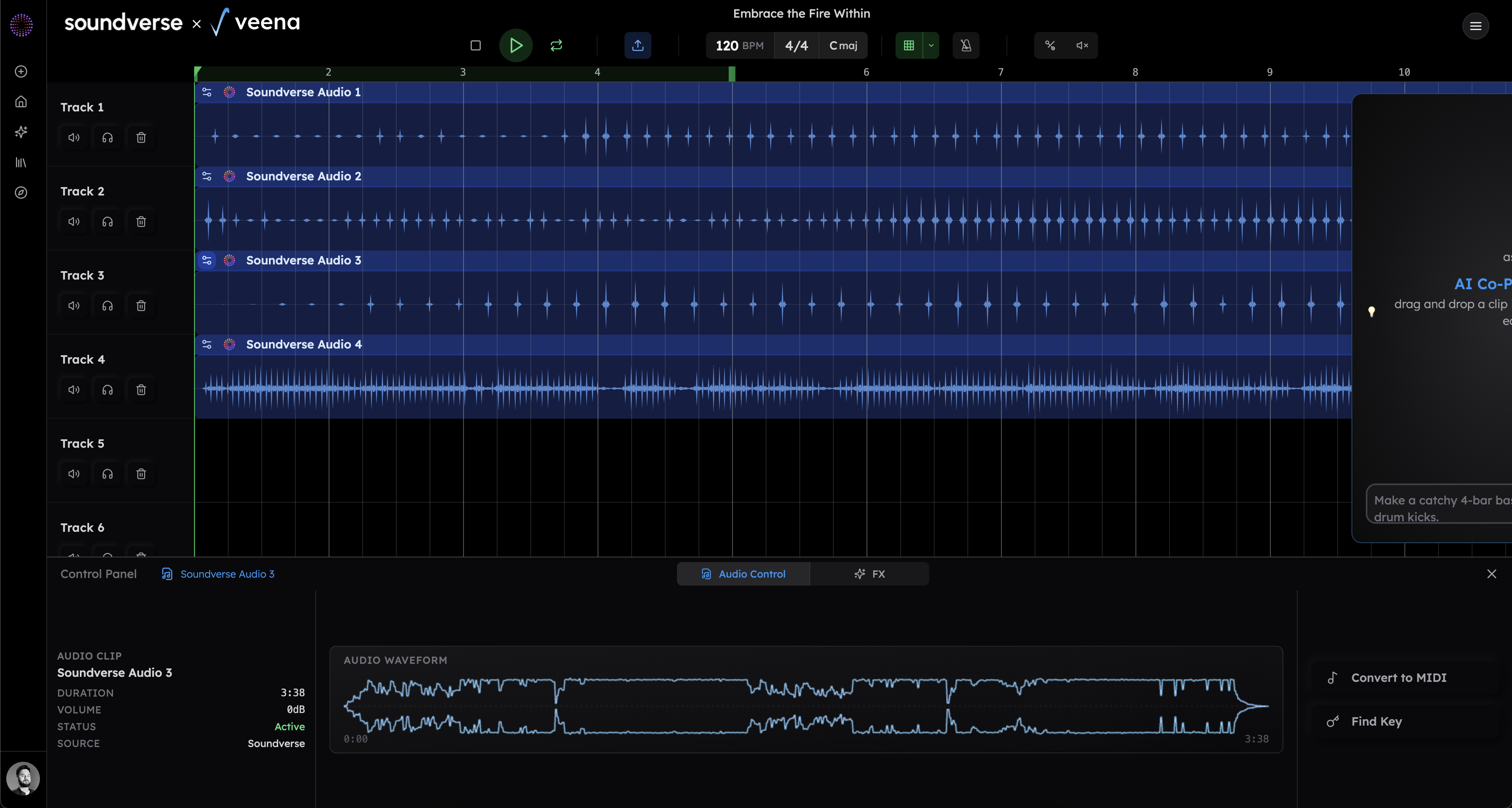Click the Soundverse logo icon in sidebar
1512x808 pixels.
point(21,25)
